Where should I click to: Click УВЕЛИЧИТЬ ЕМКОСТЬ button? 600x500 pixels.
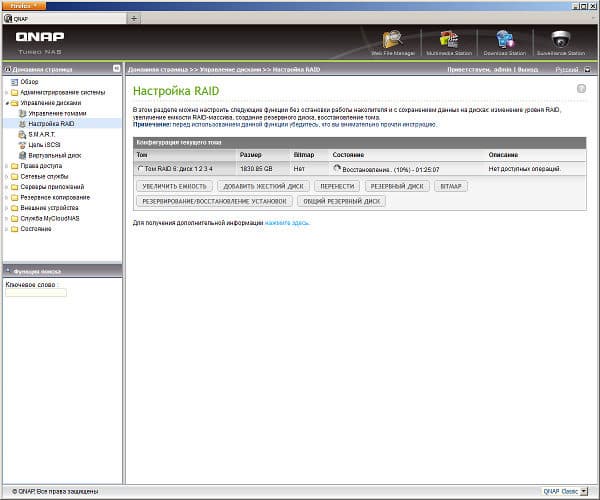coord(174,186)
